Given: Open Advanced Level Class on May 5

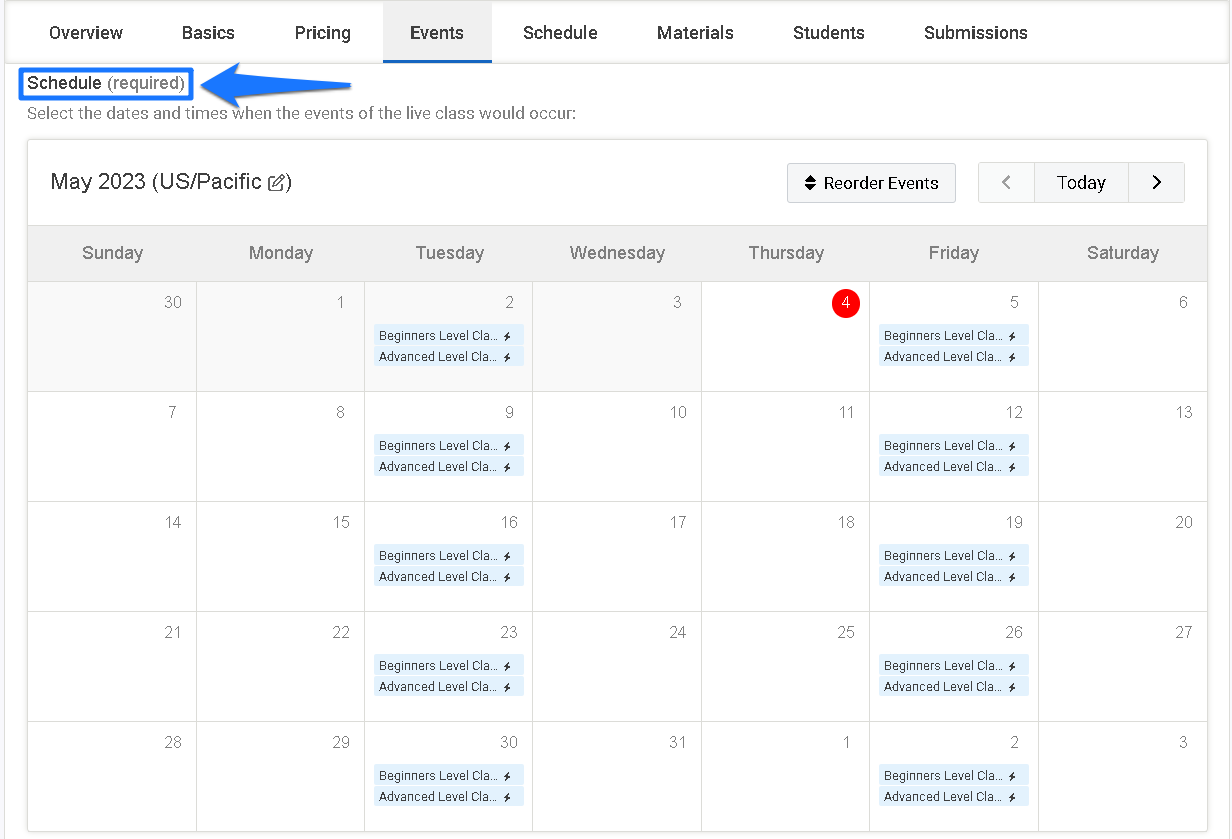Looking at the screenshot, I should pyautogui.click(x=954, y=357).
